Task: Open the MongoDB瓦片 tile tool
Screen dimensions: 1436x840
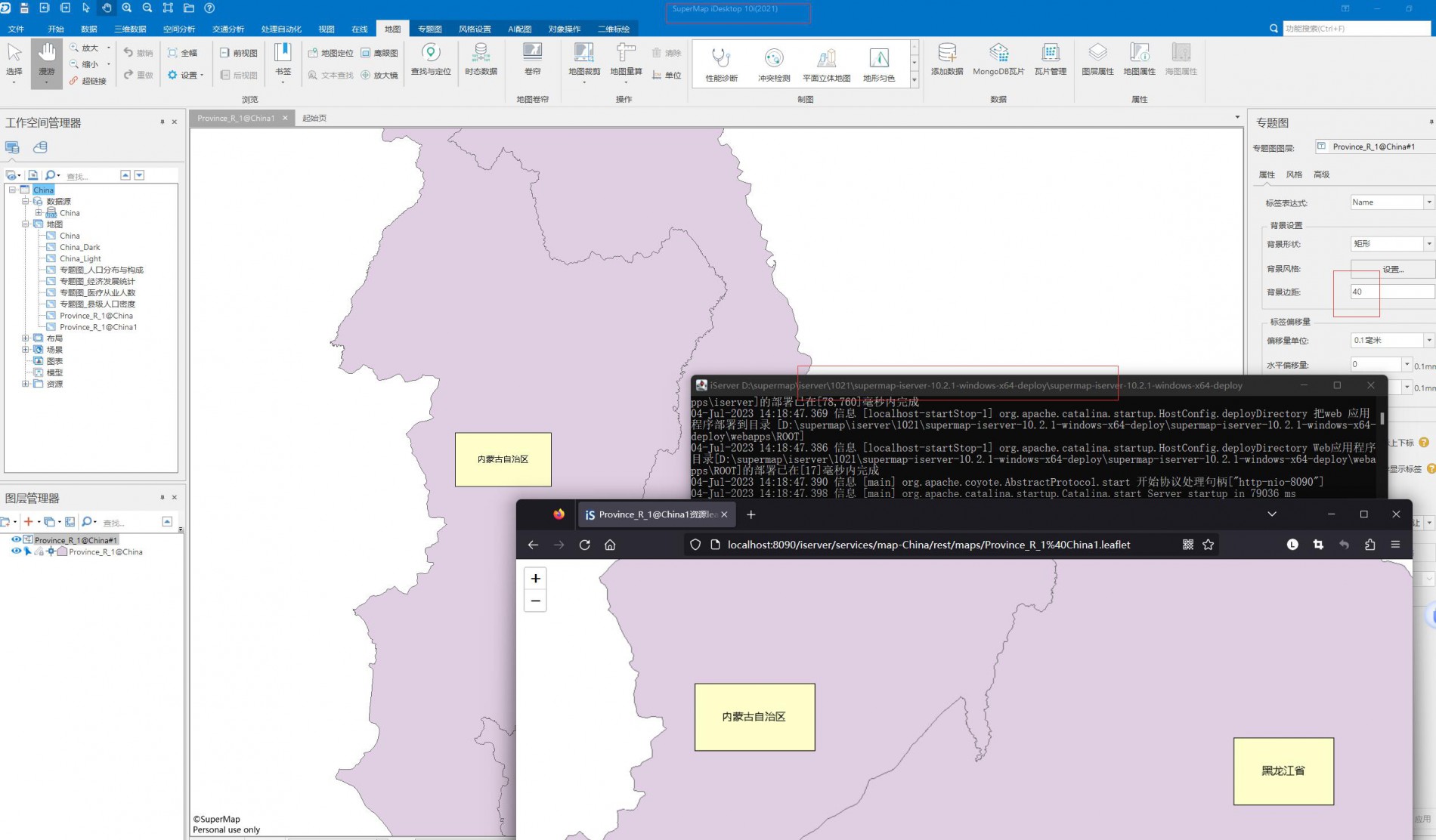Action: [998, 60]
